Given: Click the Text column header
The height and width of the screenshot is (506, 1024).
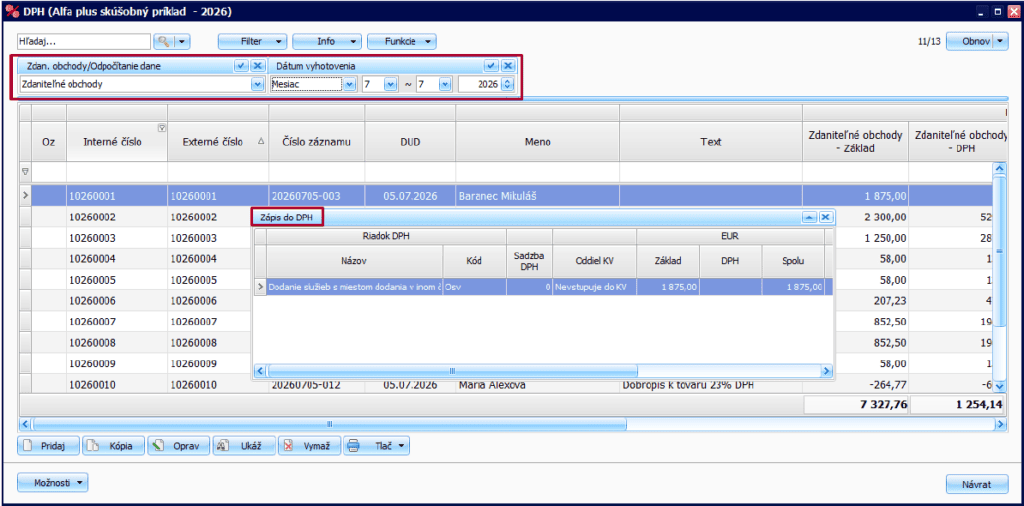Looking at the screenshot, I should coord(711,142).
